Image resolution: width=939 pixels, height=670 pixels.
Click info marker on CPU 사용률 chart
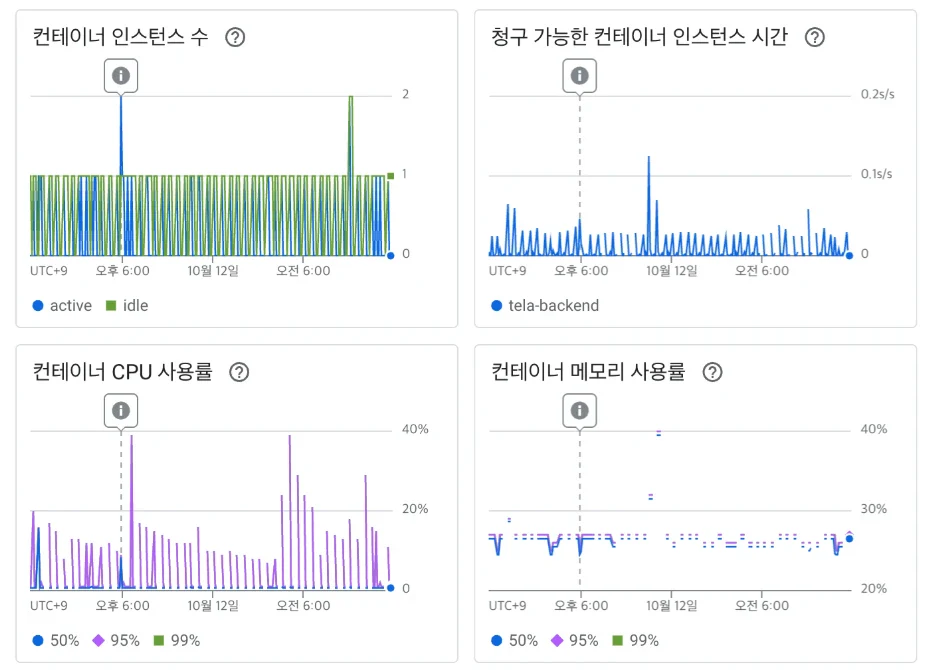121,411
